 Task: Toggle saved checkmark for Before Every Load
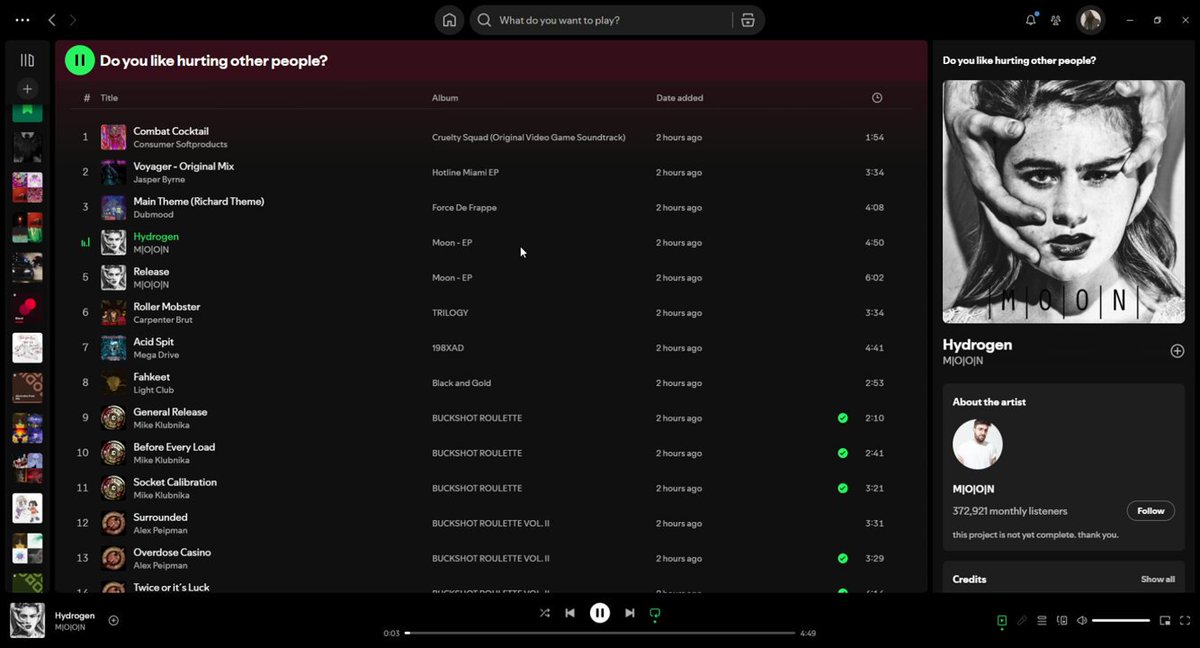click(x=843, y=453)
